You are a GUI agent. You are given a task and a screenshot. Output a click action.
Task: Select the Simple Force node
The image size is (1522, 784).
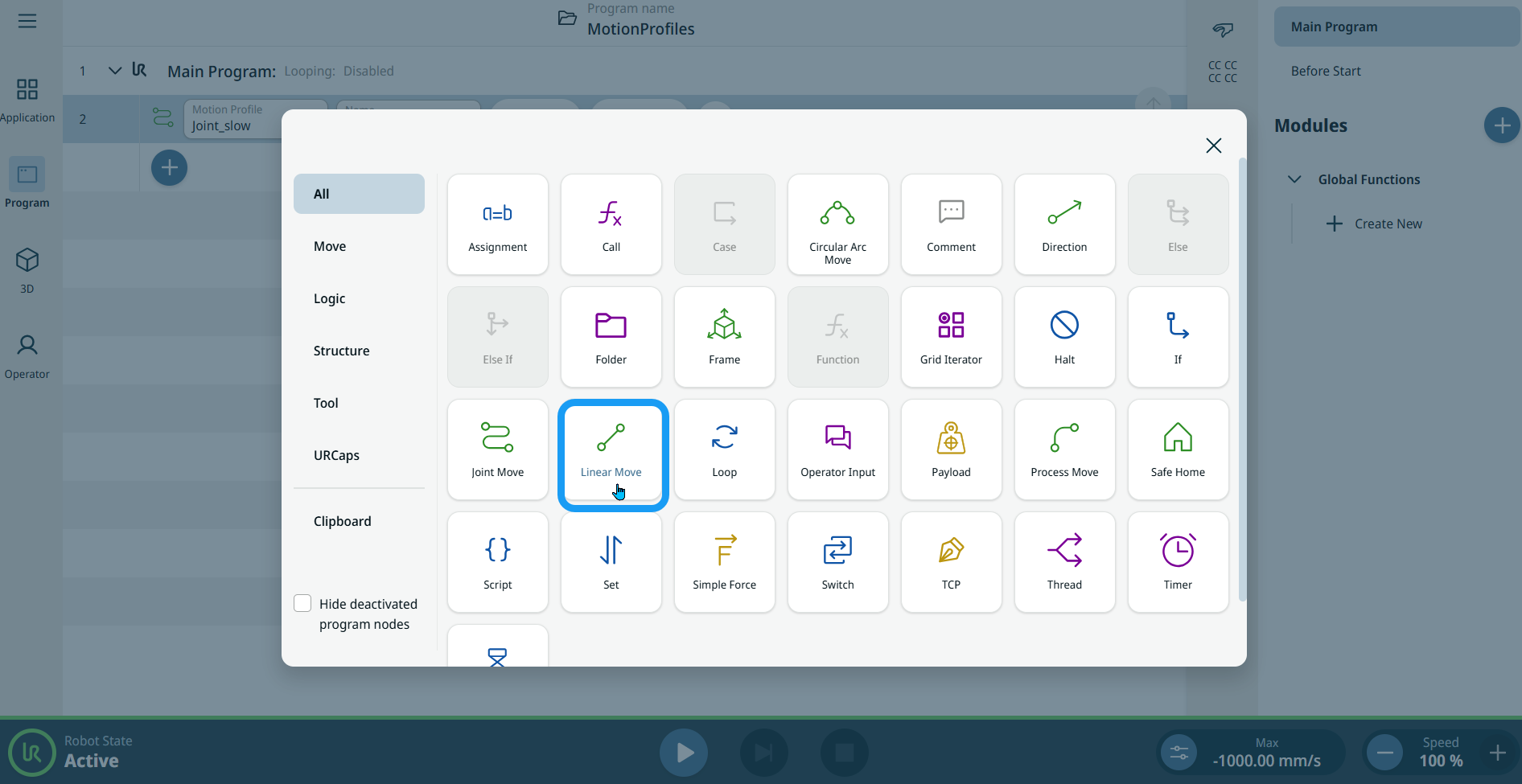724,563
